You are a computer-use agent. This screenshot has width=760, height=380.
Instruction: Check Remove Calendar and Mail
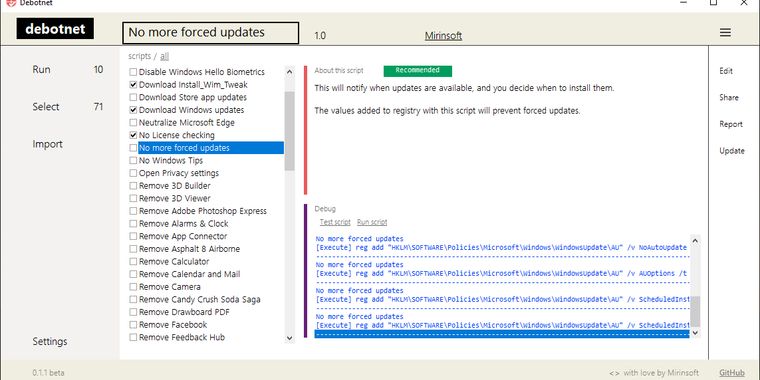click(133, 274)
